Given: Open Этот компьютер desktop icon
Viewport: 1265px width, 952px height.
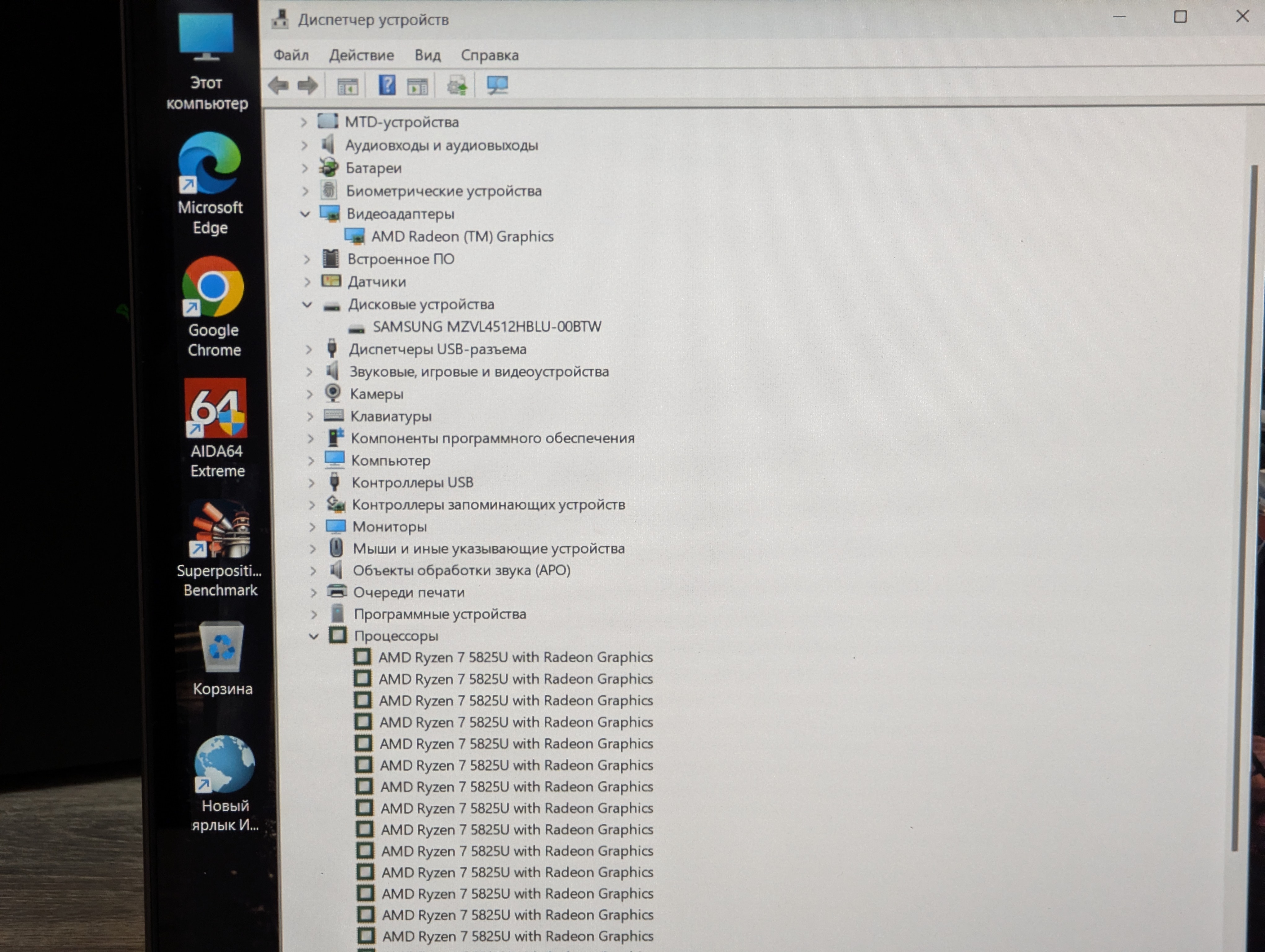Looking at the screenshot, I should pos(206,61).
